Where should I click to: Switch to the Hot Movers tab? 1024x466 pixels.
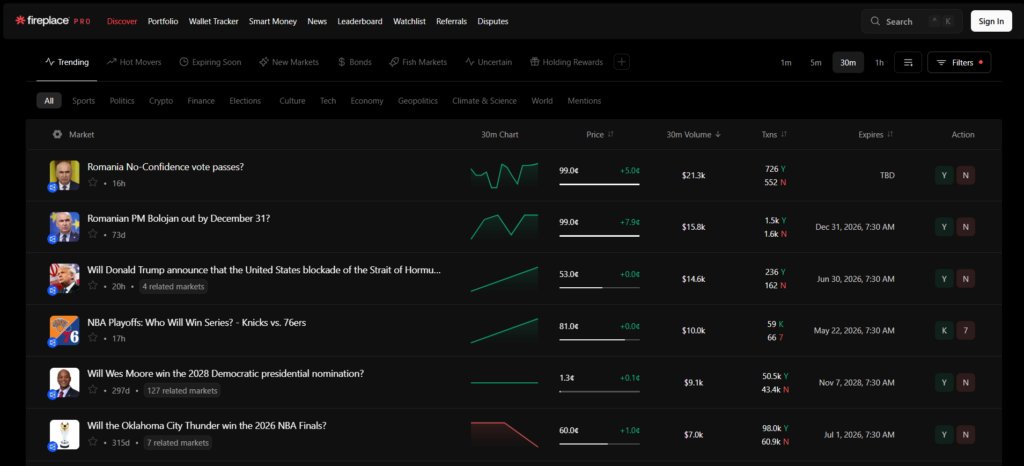pyautogui.click(x=134, y=62)
